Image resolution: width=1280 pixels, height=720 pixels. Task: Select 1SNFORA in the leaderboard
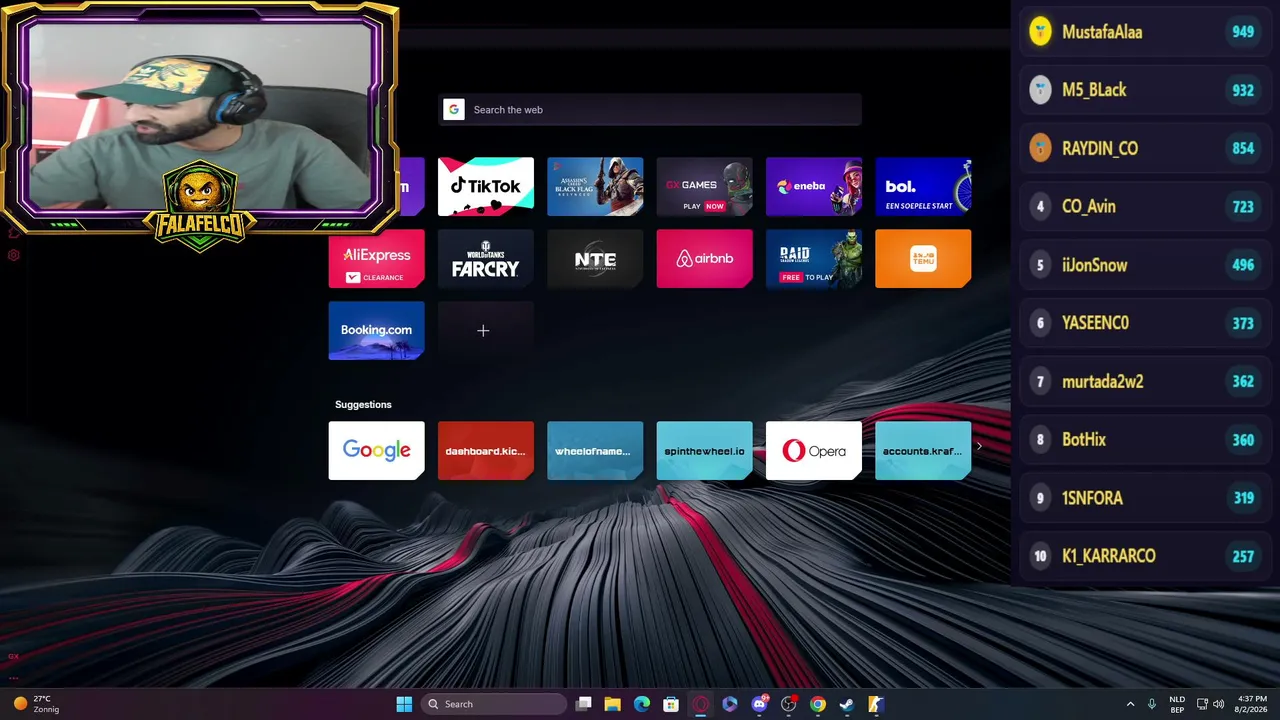click(x=1145, y=498)
